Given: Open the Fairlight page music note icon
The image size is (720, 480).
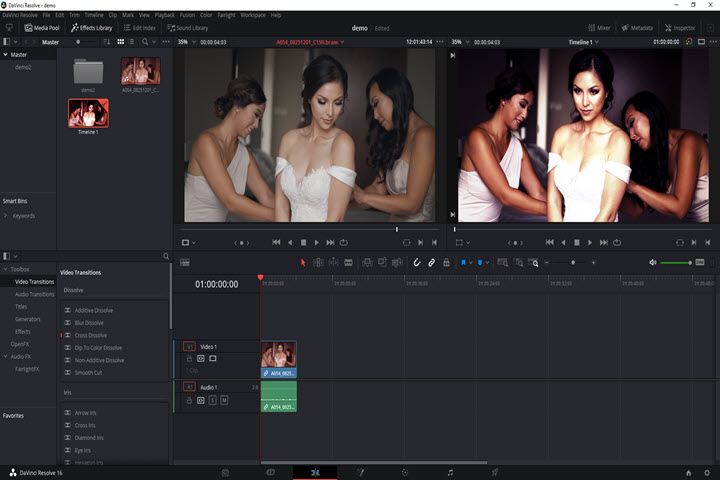Looking at the screenshot, I should (450, 472).
